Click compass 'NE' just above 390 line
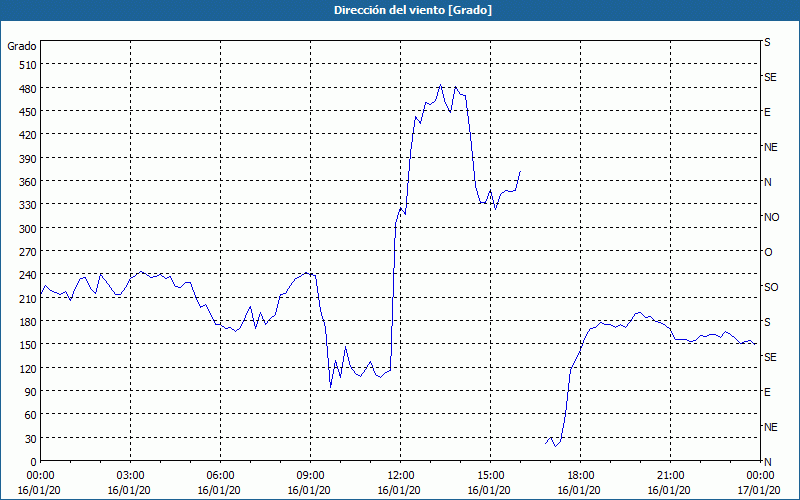This screenshot has width=800, height=500. pos(770,147)
